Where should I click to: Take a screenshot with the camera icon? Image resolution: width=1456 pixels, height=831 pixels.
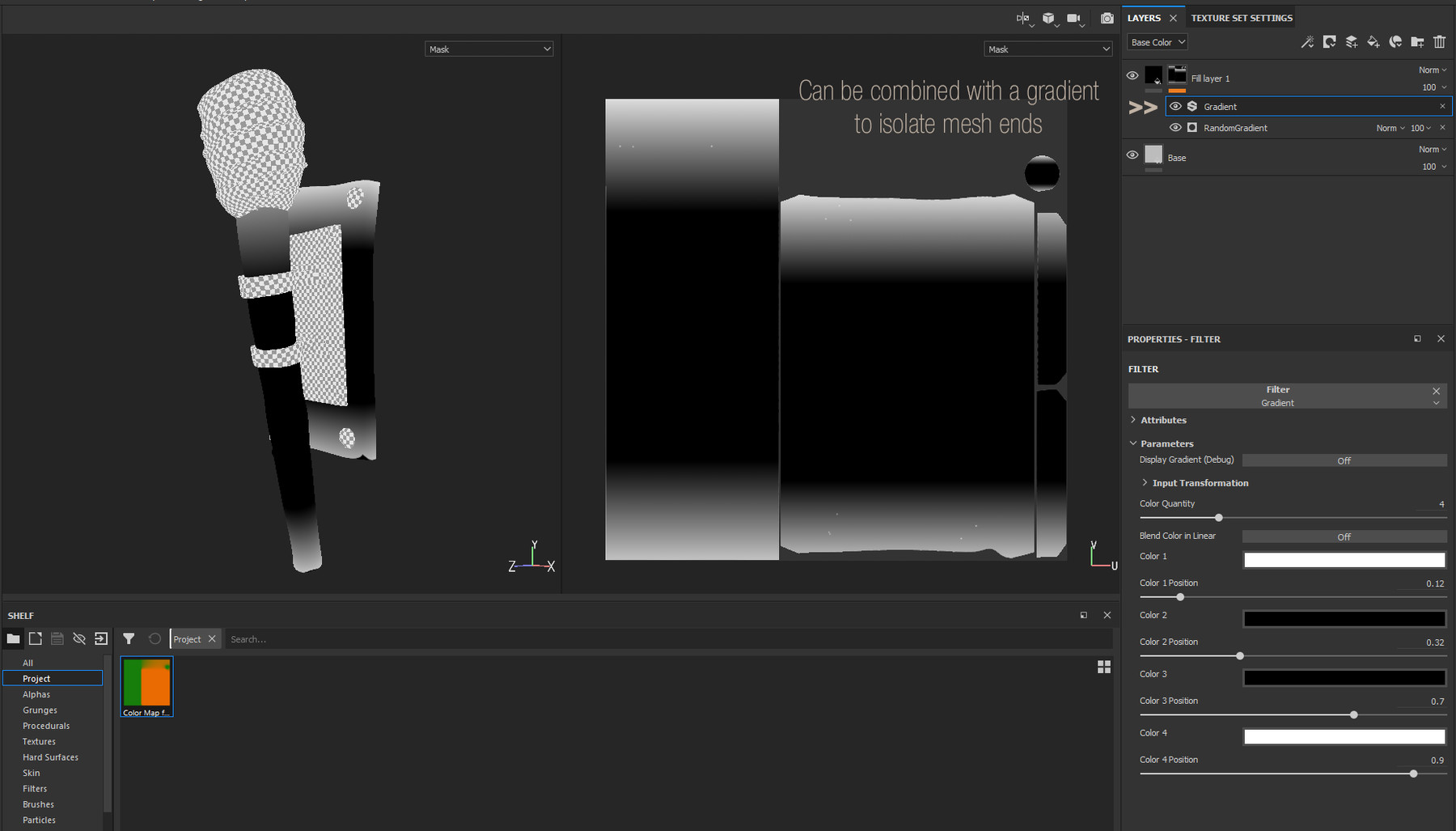coord(1107,18)
